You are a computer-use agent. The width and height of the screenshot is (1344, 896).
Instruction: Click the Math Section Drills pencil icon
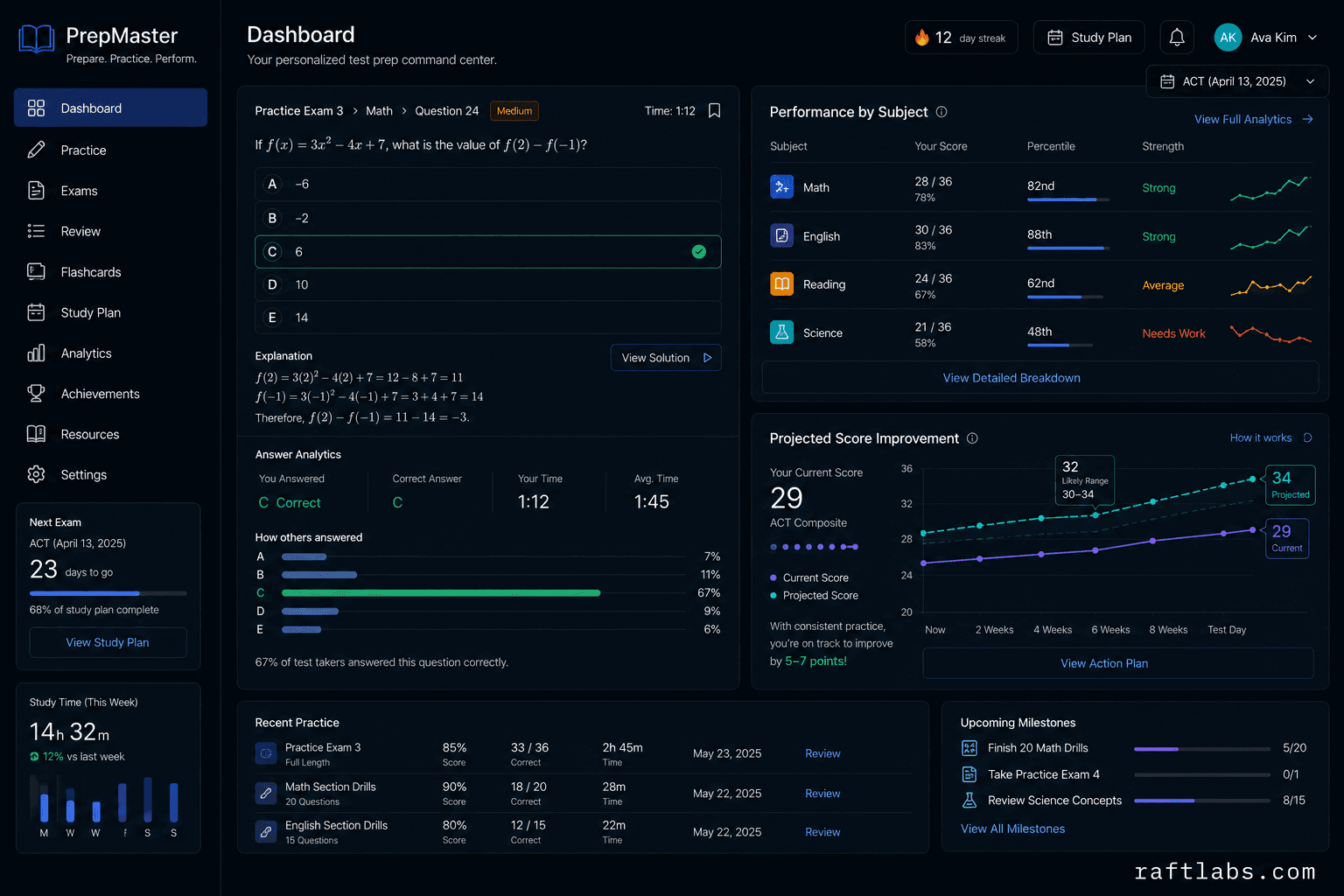[266, 793]
